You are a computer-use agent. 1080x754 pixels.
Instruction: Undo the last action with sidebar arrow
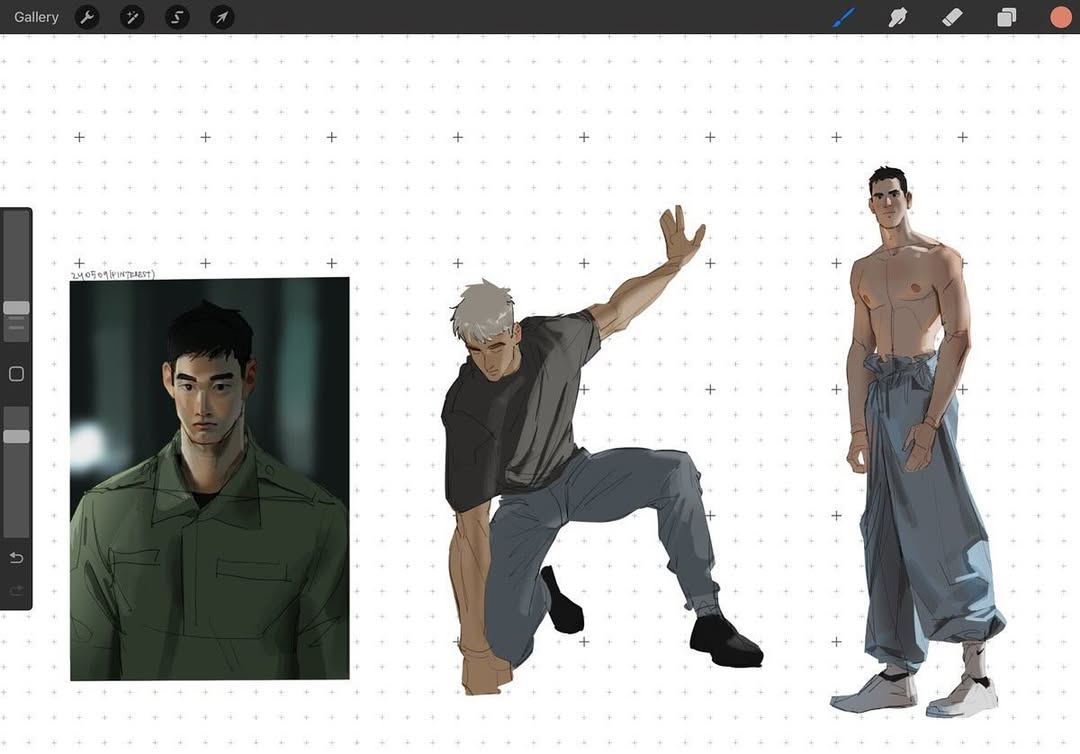16,557
